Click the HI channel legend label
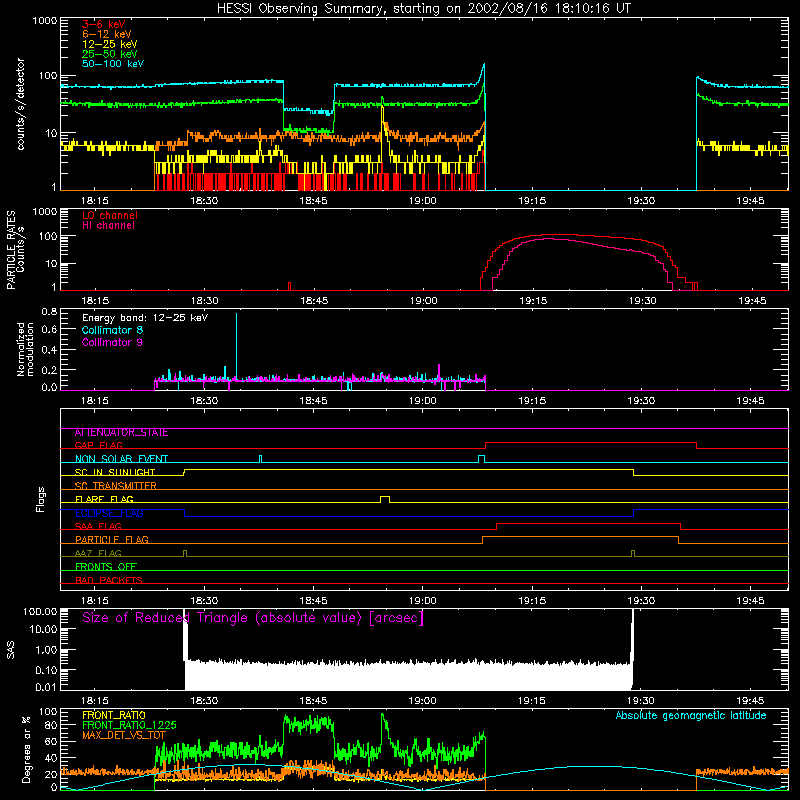Image resolution: width=800 pixels, height=800 pixels. coord(109,225)
